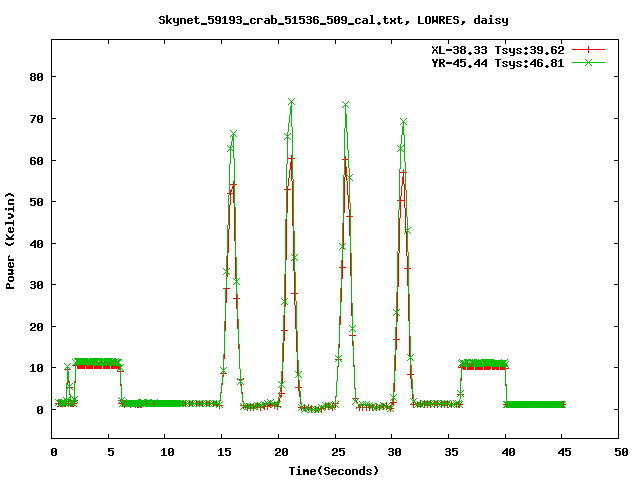Screen dimensions: 640x480
Task: Select legend entry YR-45.44 Tsys:46.81
Action: [498, 63]
